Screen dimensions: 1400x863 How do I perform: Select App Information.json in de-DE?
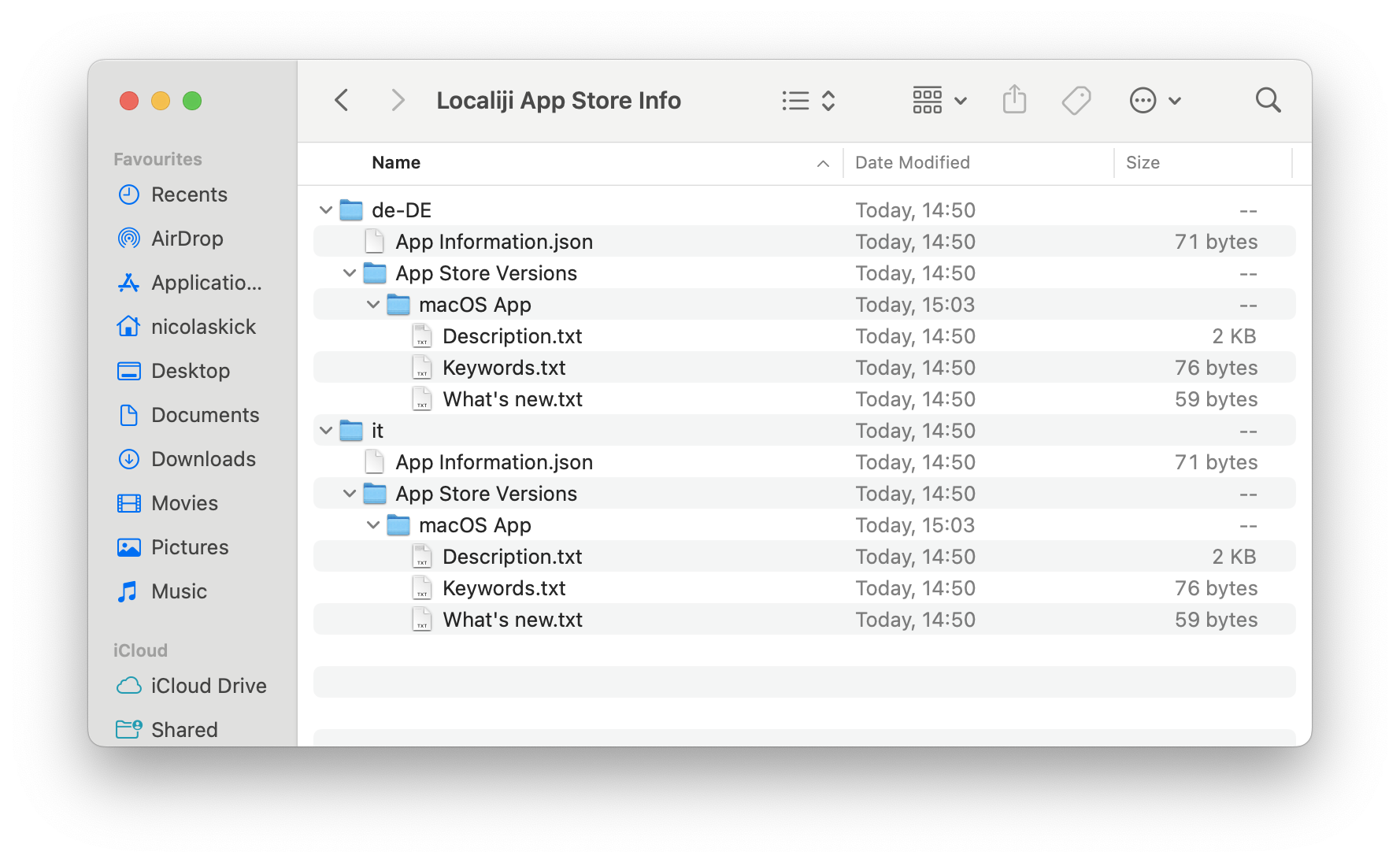(805, 242)
